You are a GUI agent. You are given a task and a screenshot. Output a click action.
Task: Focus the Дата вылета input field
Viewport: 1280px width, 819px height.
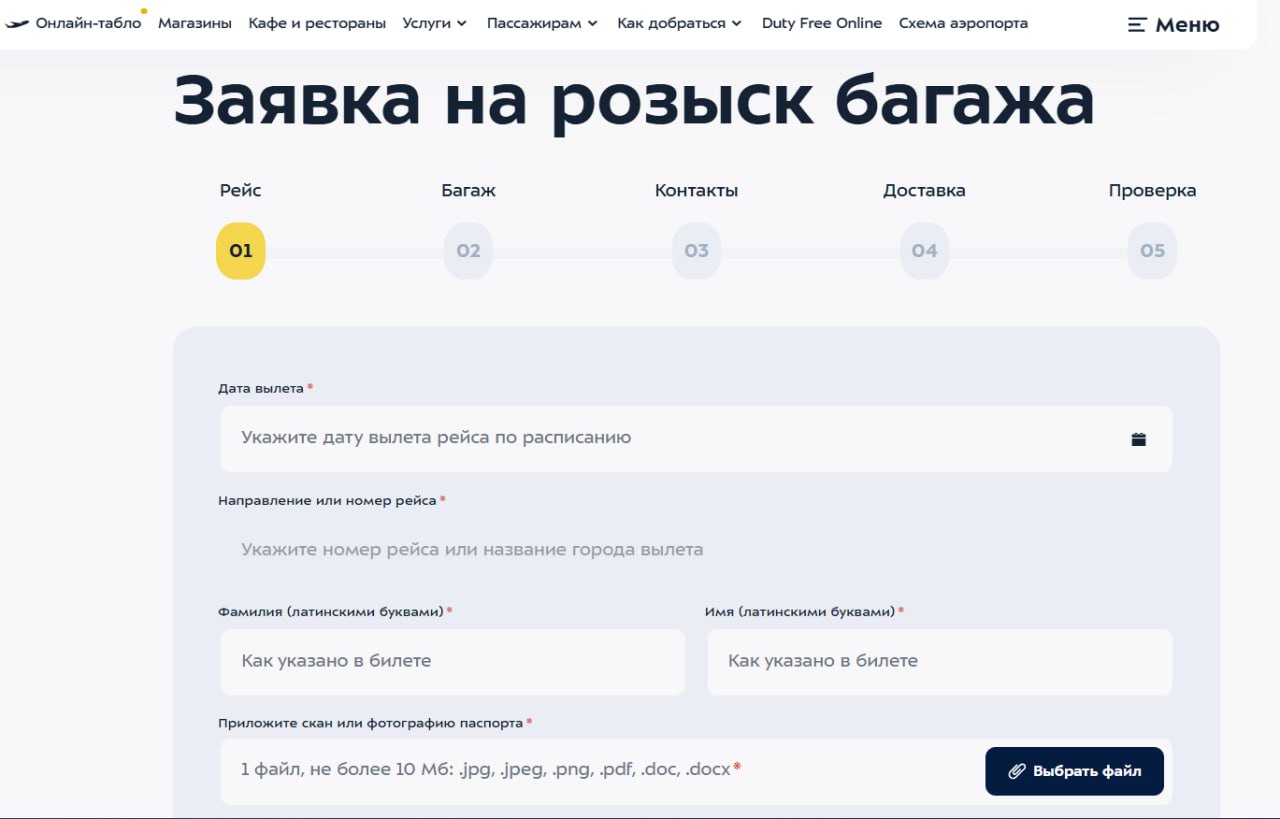tap(696, 439)
